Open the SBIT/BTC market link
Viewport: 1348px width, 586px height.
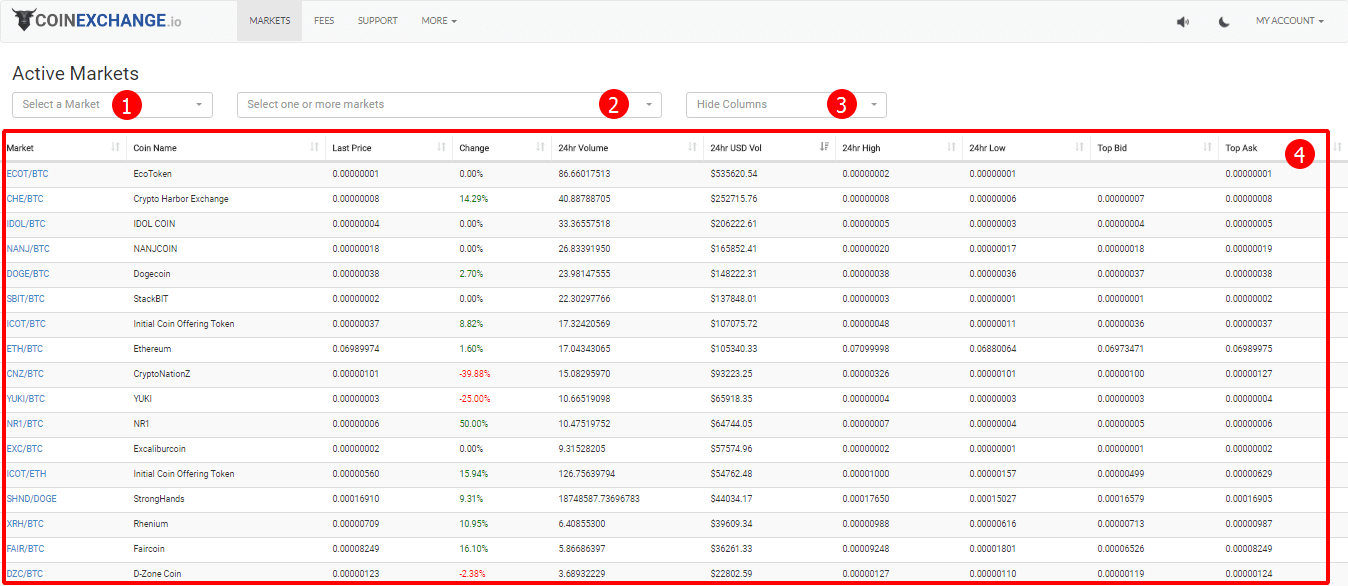[26, 299]
